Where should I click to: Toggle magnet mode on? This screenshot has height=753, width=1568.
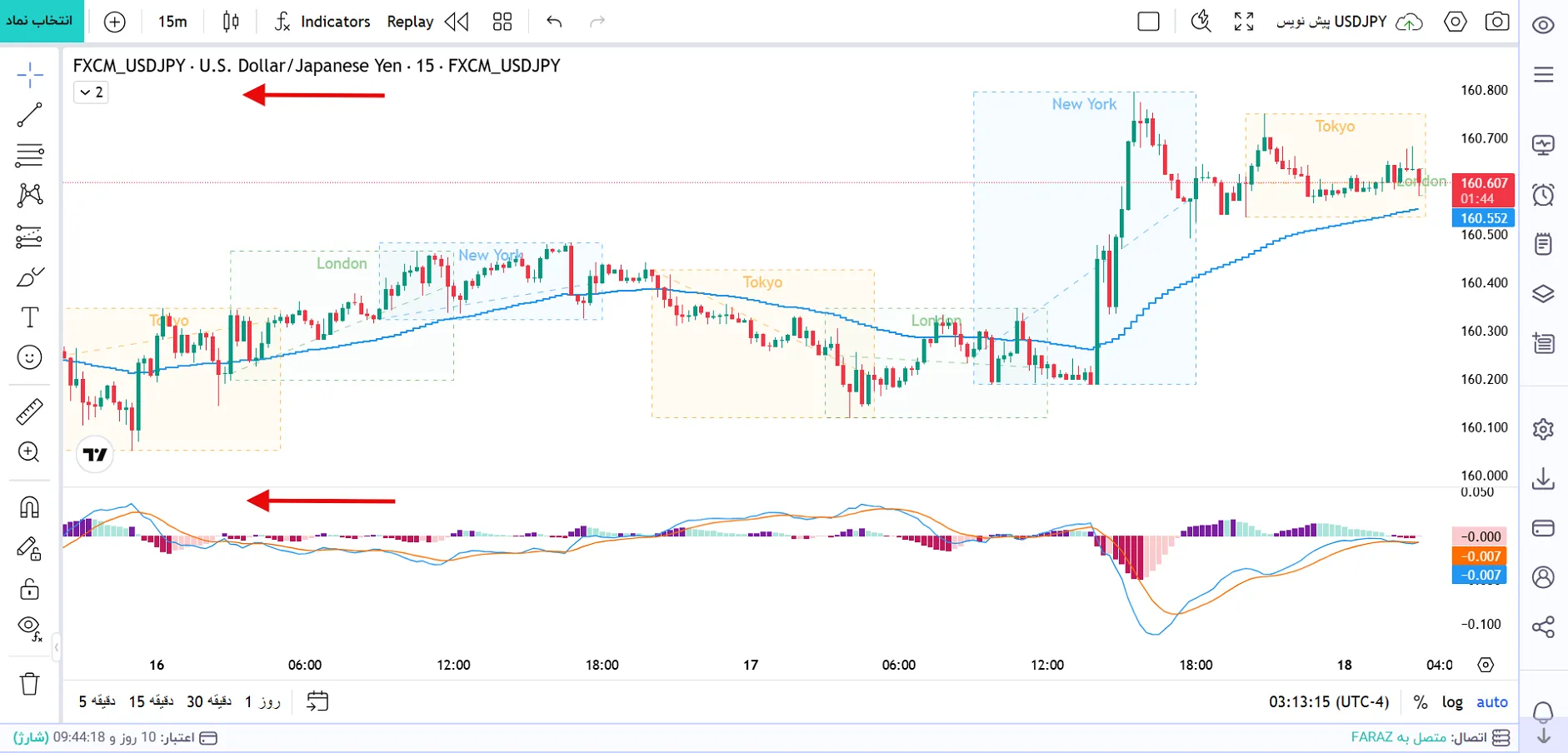30,507
